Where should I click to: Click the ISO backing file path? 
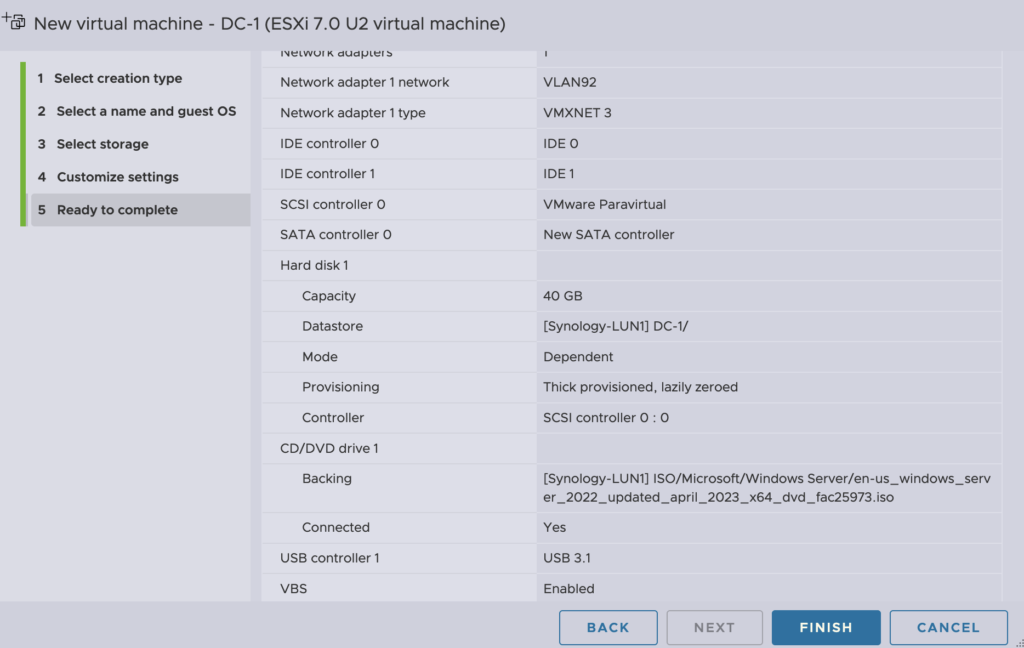[766, 488]
